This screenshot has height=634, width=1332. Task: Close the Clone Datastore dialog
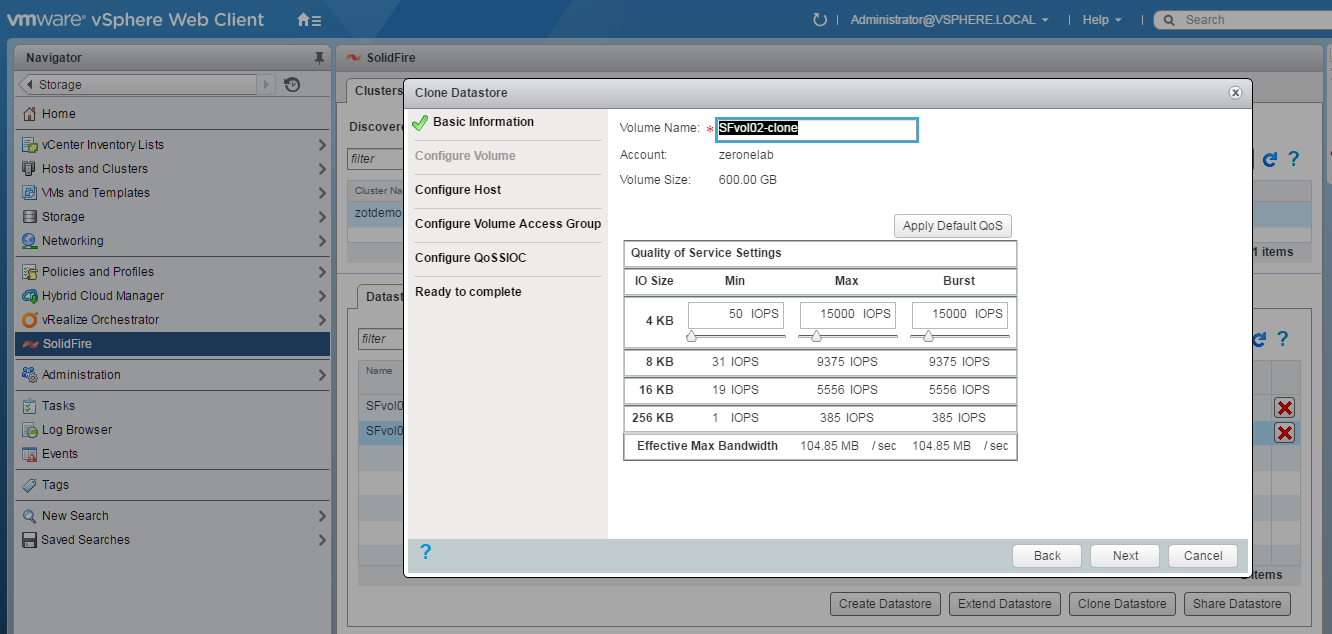click(x=1235, y=92)
